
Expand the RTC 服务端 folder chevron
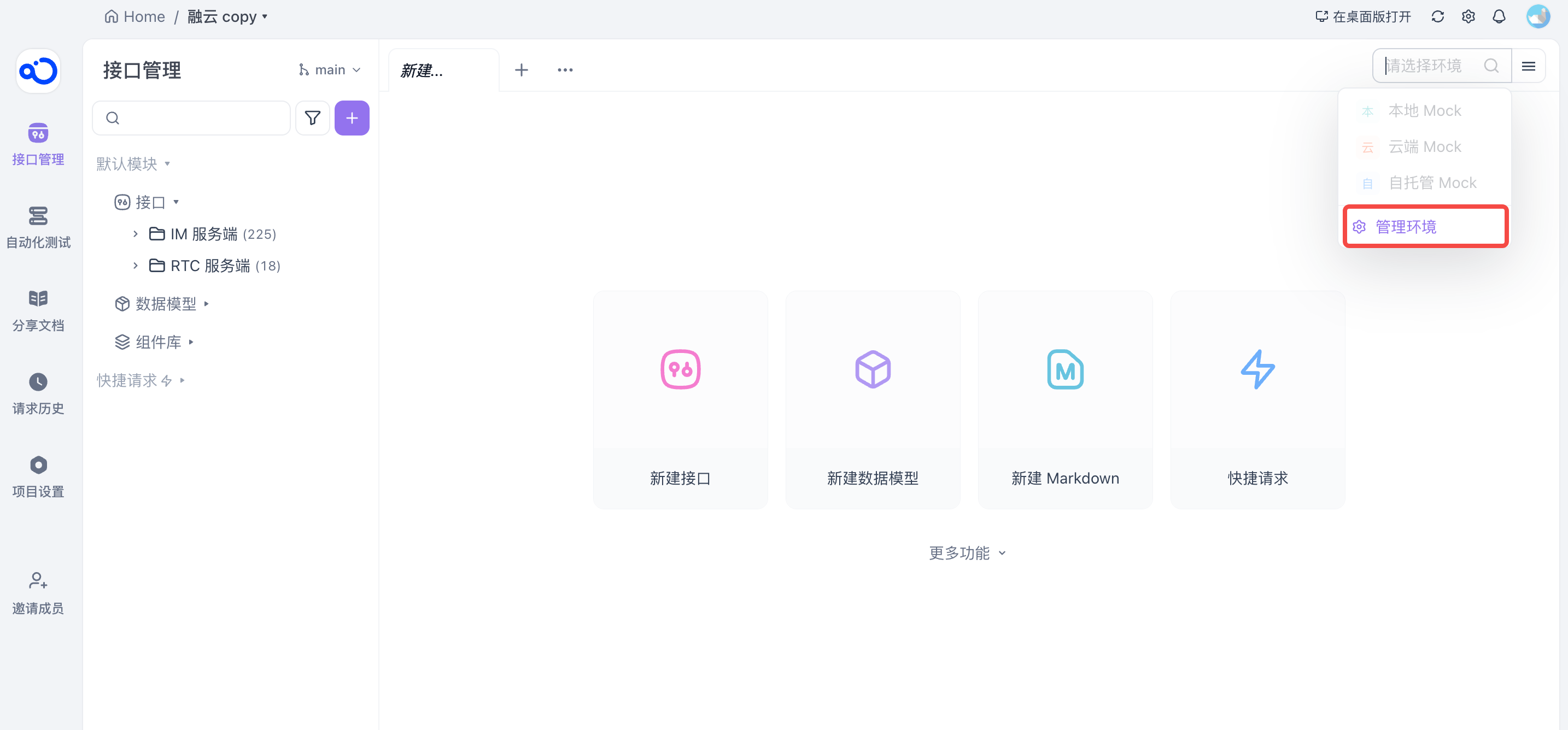[135, 265]
